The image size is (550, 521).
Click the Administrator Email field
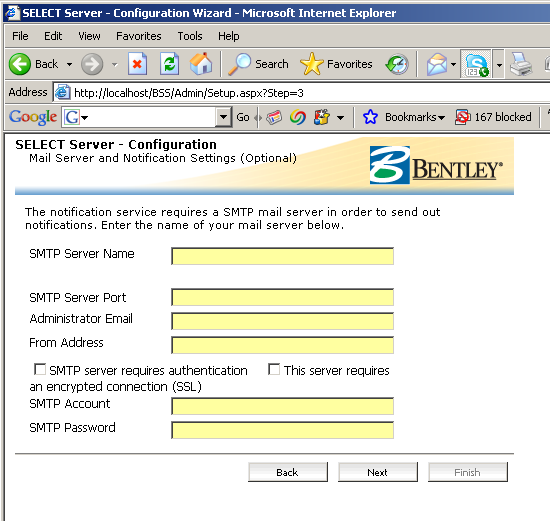pos(282,321)
